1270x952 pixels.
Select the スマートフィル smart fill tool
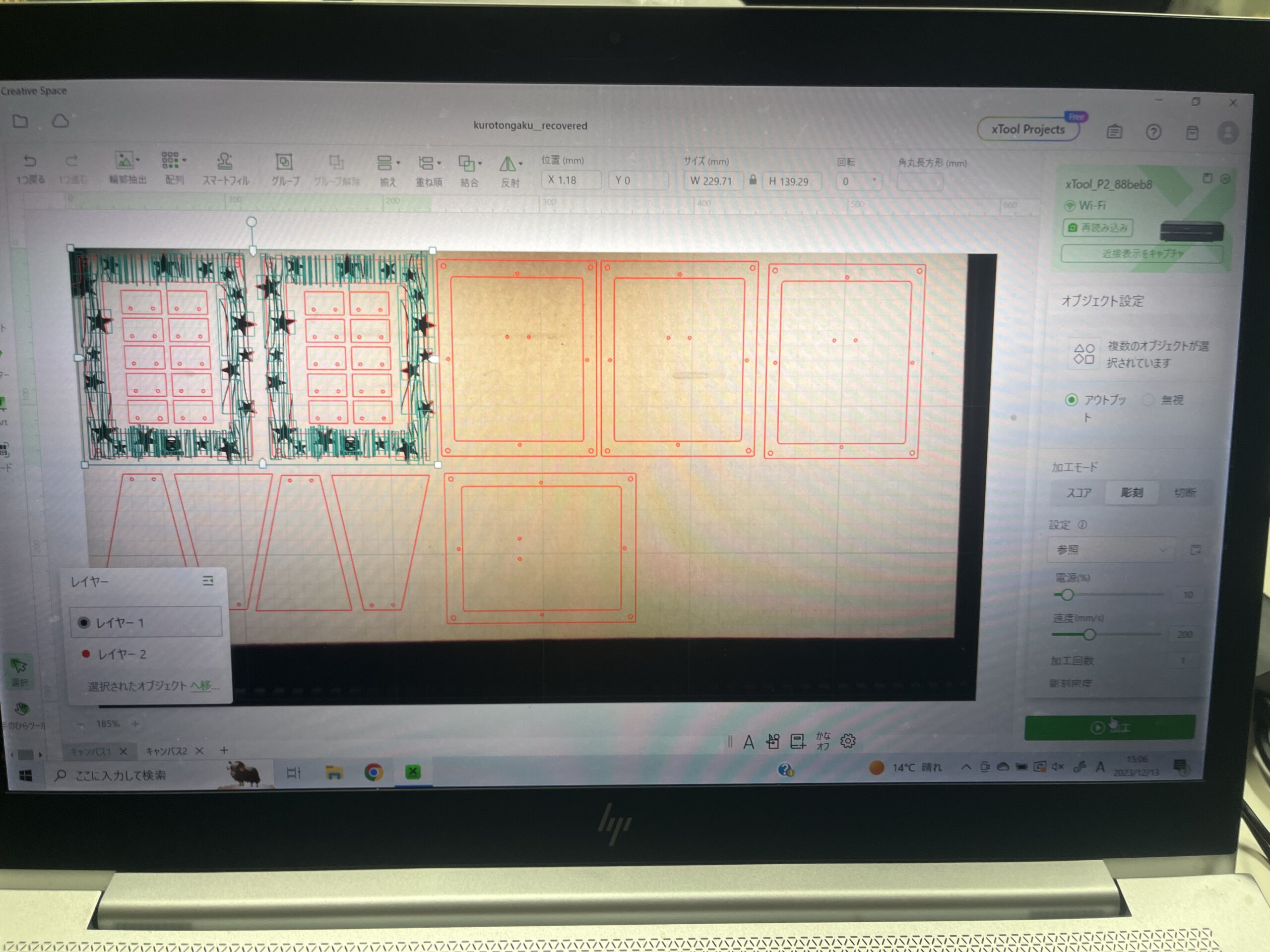(x=225, y=169)
